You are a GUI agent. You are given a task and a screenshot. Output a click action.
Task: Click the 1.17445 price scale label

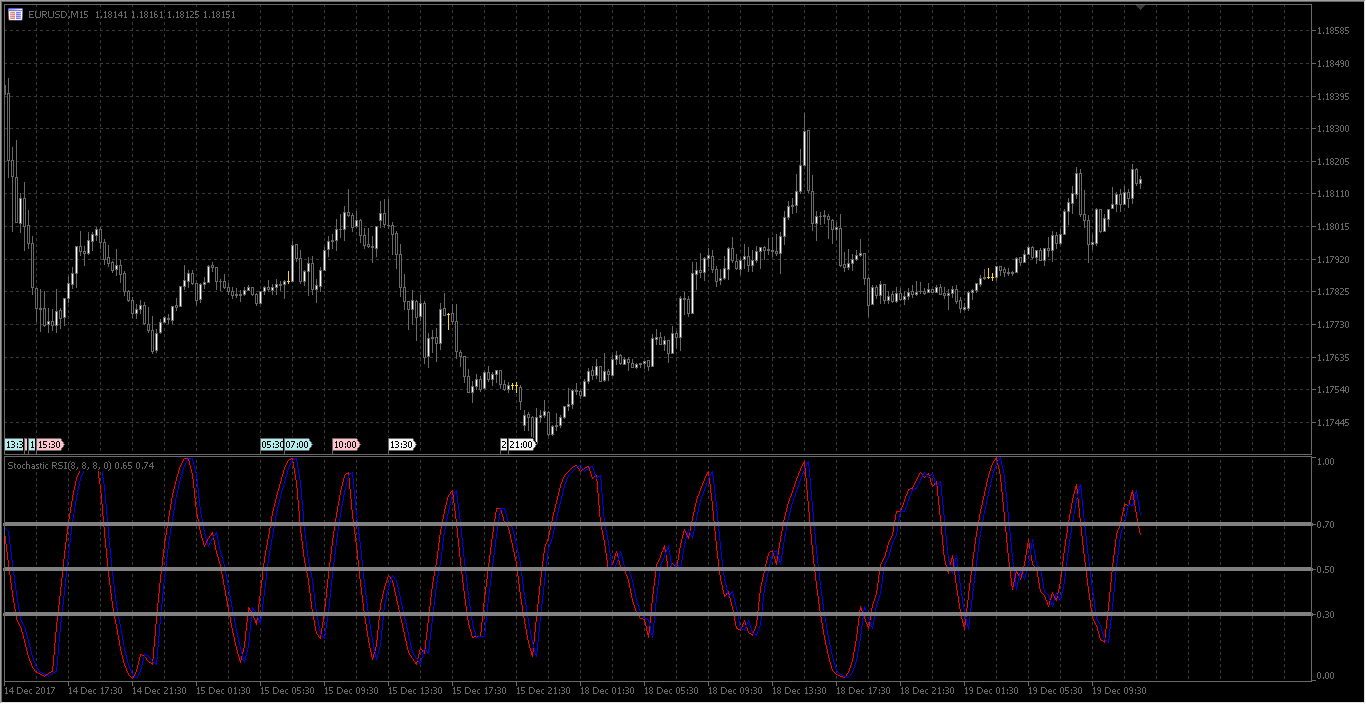pyautogui.click(x=1334, y=423)
